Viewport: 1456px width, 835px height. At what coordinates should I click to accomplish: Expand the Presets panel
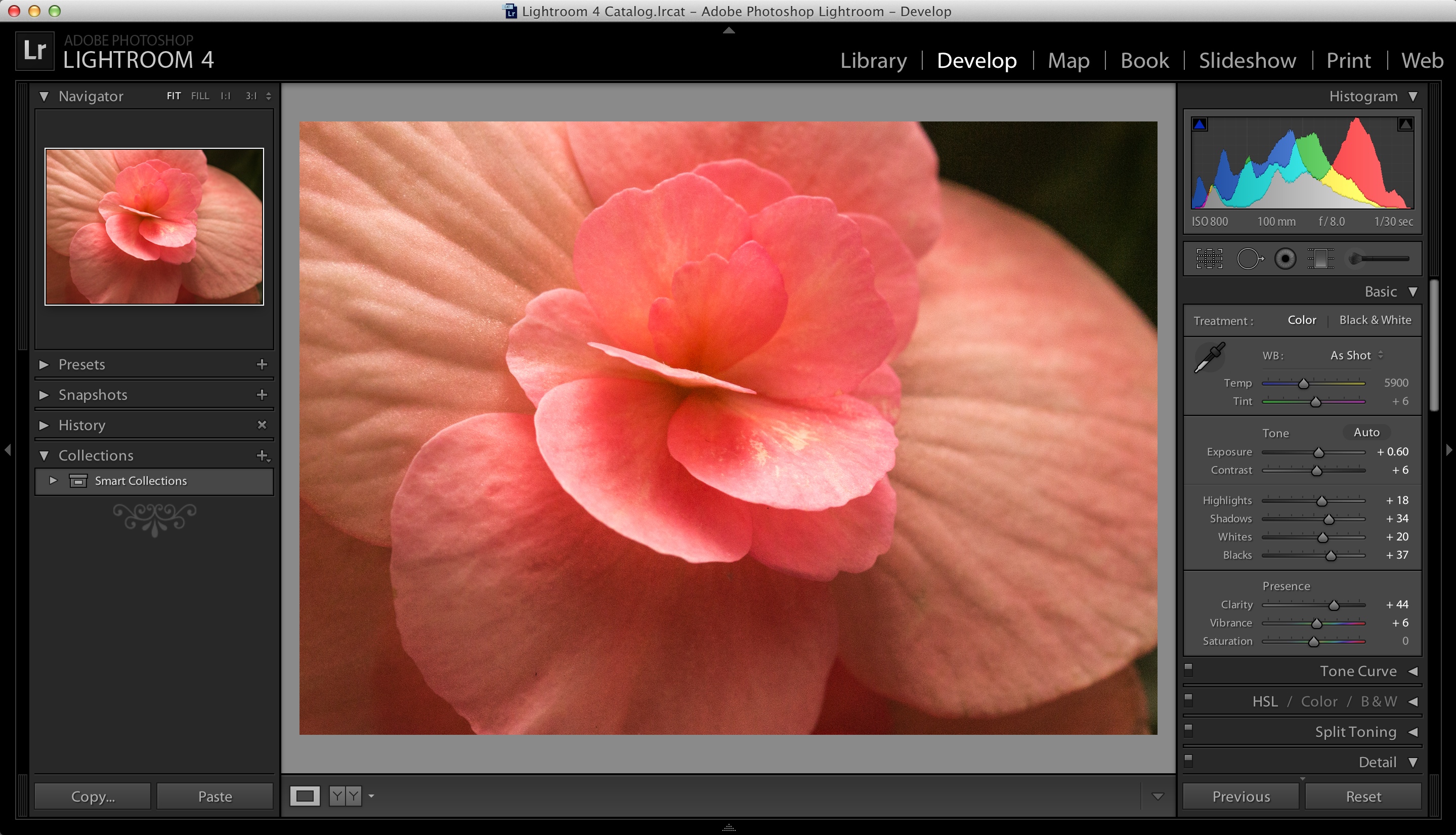point(46,363)
